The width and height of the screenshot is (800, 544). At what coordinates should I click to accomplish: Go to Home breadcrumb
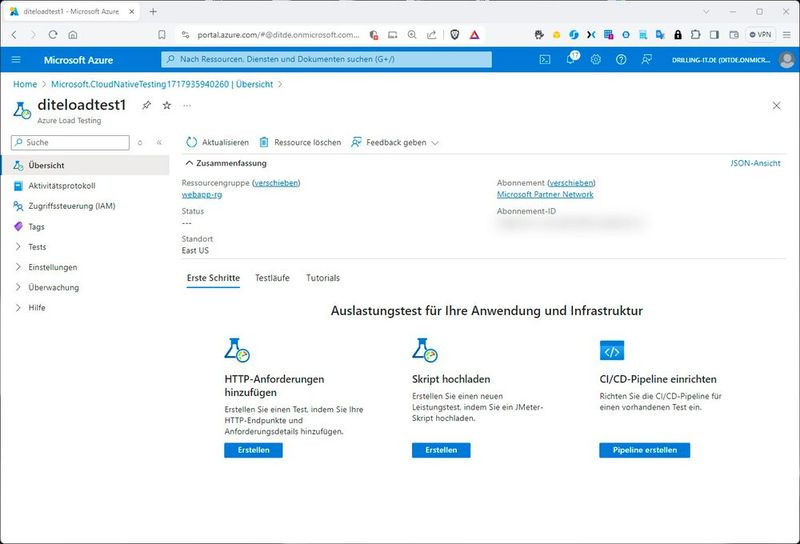tap(25, 84)
